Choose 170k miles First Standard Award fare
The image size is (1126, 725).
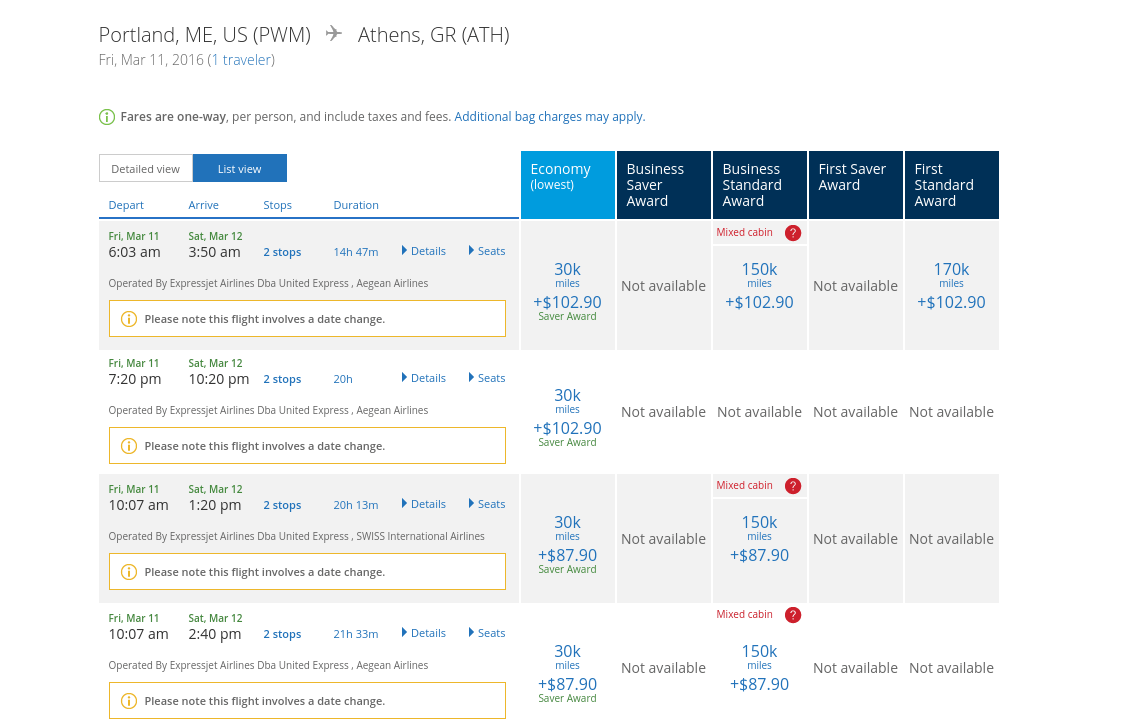click(951, 285)
